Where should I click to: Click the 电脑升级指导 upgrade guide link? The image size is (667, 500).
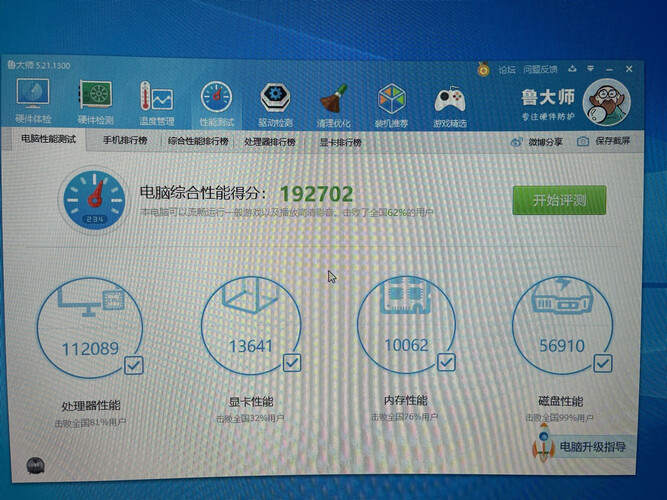click(x=593, y=447)
